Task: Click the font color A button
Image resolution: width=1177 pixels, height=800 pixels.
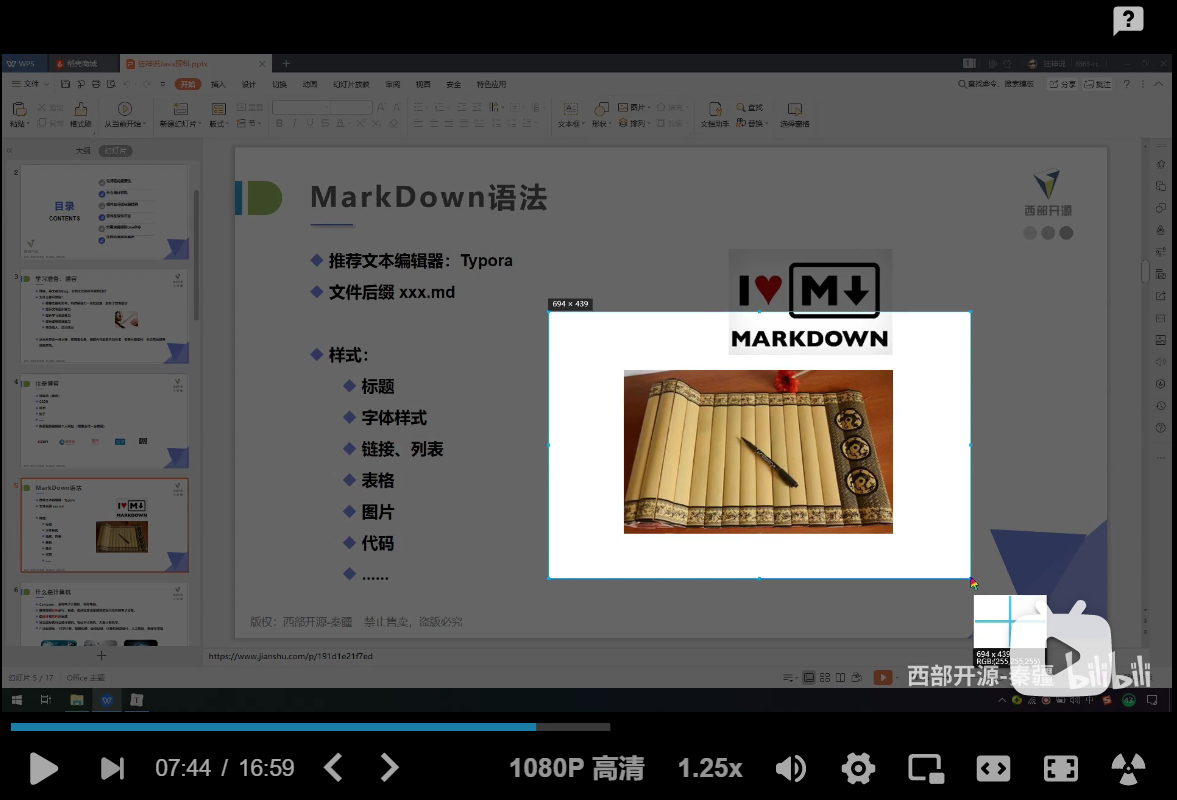Action: coord(341,123)
